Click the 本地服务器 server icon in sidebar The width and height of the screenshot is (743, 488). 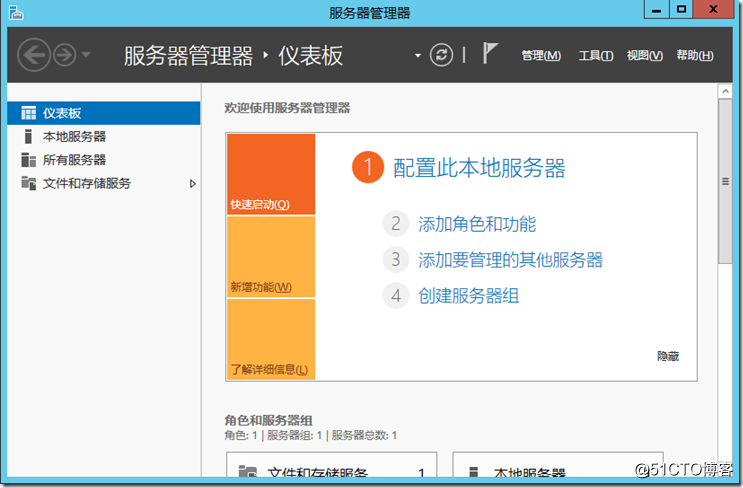28,136
